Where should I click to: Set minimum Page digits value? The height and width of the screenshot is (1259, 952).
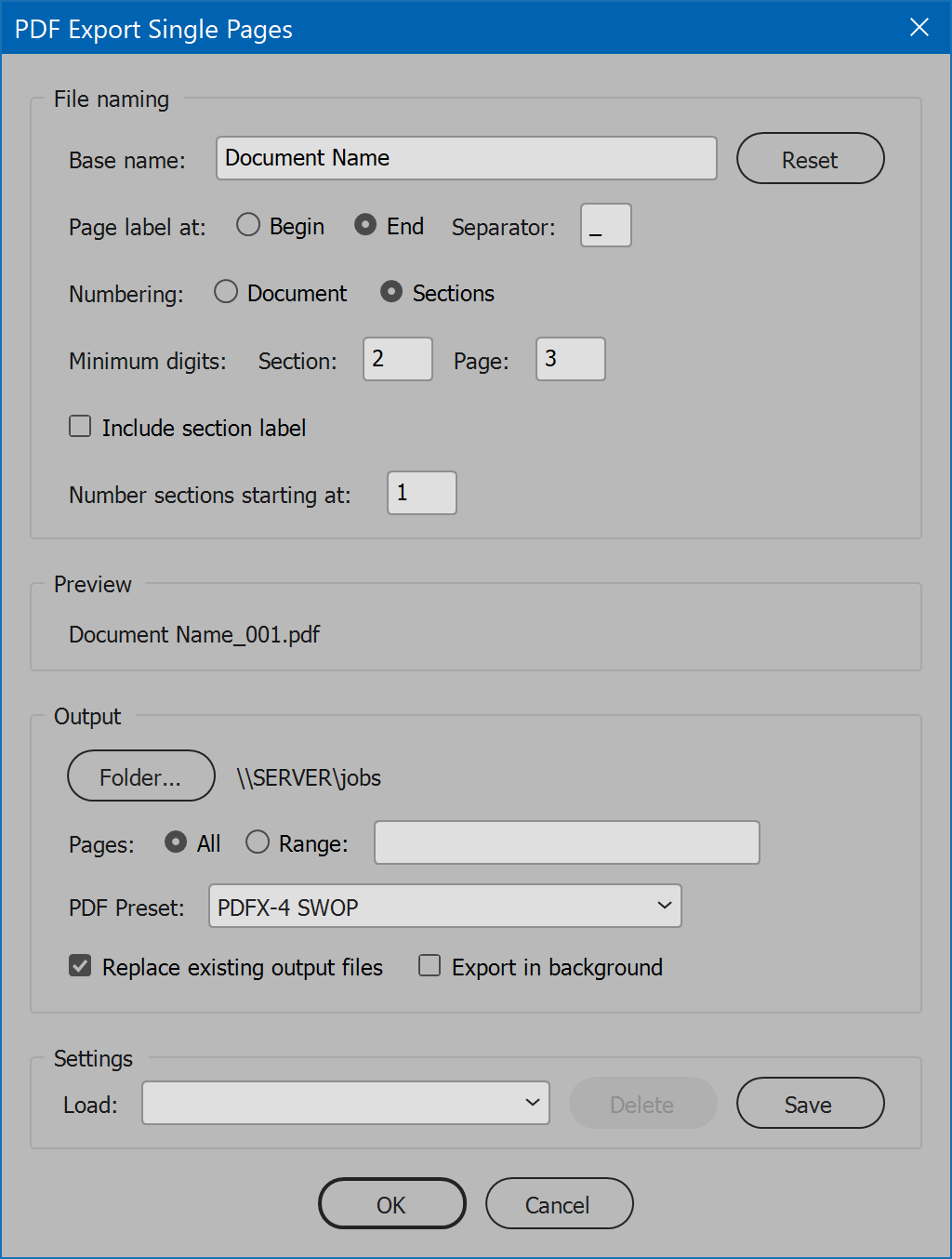pos(570,359)
